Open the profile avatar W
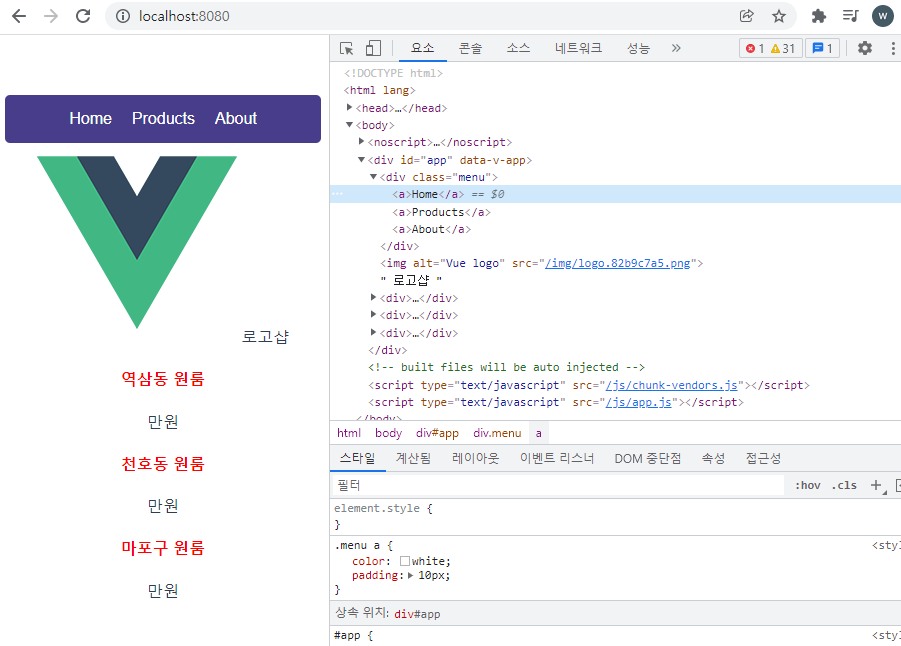 [x=883, y=16]
